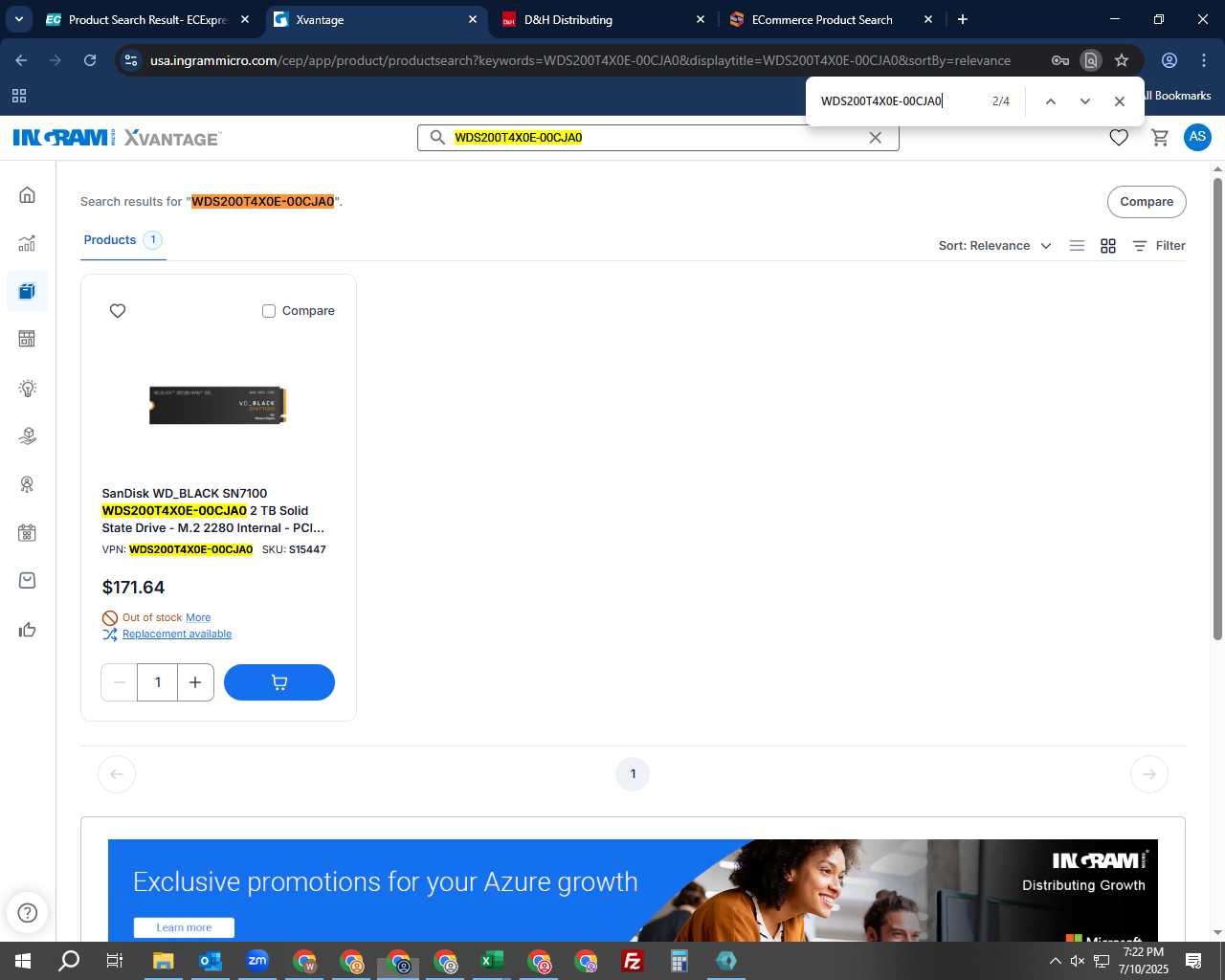Click Learn more on Azure banner

184,927
